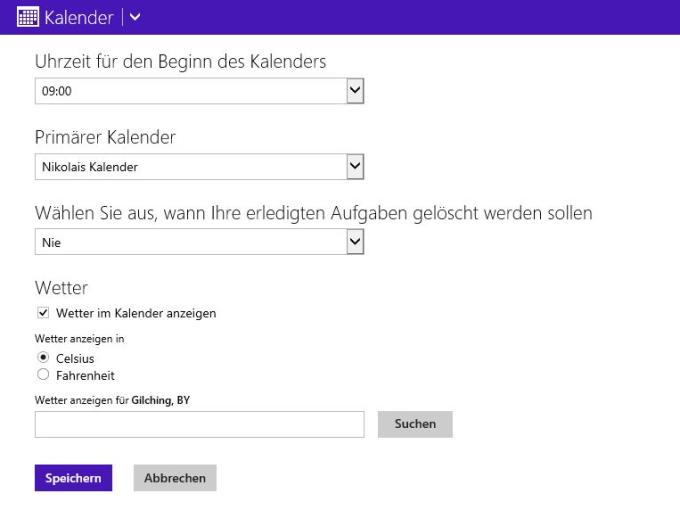Image resolution: width=680 pixels, height=510 pixels.
Task: Click the Fahrenheit label text
Action: click(85, 376)
